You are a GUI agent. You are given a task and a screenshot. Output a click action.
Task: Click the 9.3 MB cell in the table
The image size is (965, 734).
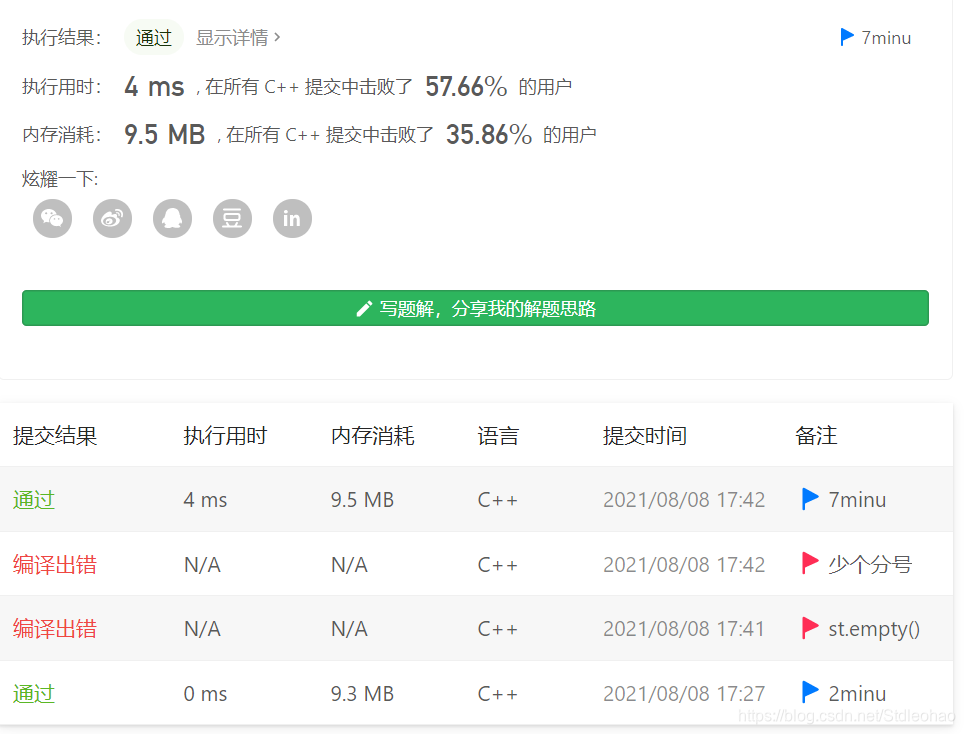pyautogui.click(x=362, y=693)
